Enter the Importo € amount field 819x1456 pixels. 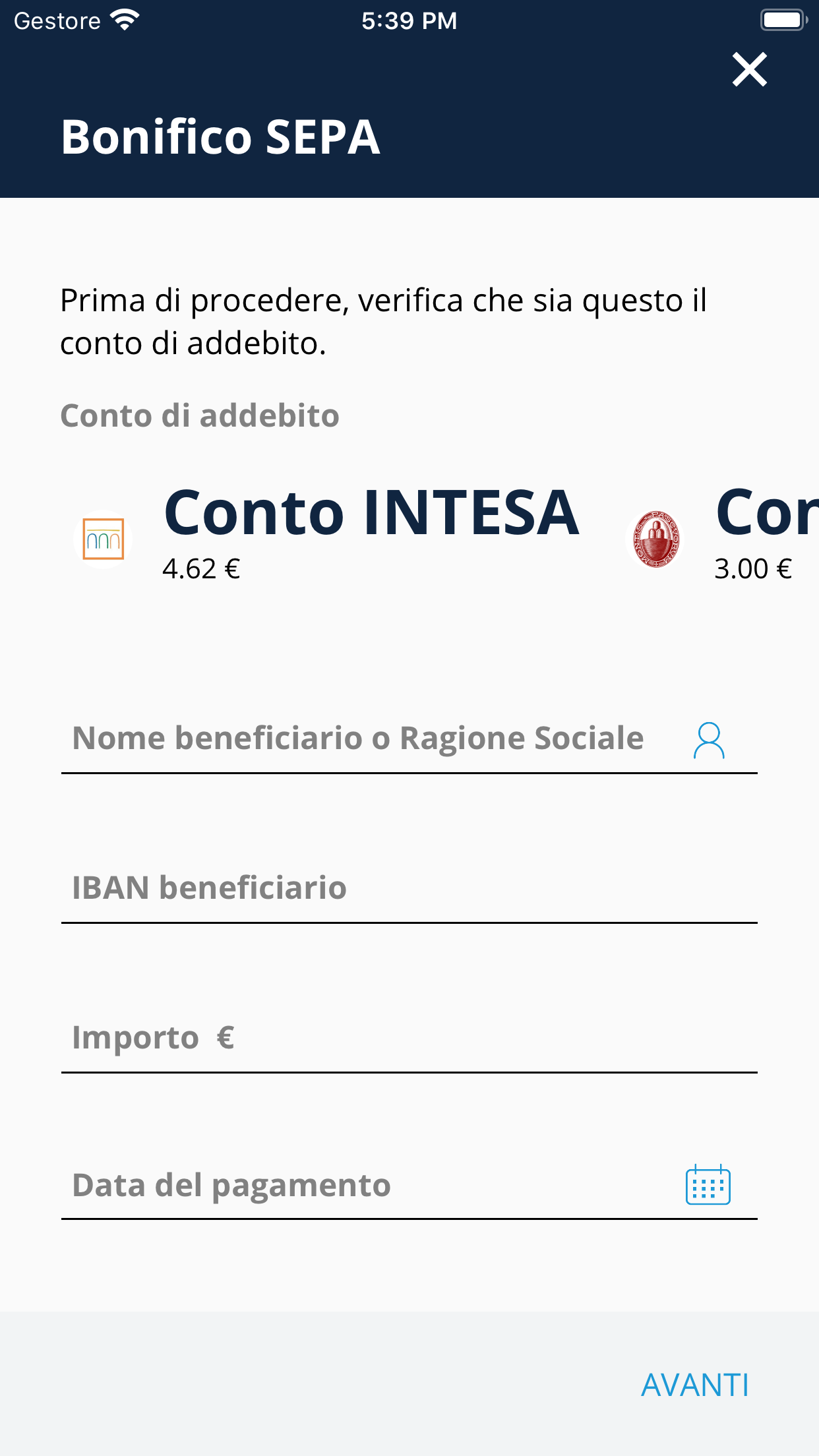409,1038
